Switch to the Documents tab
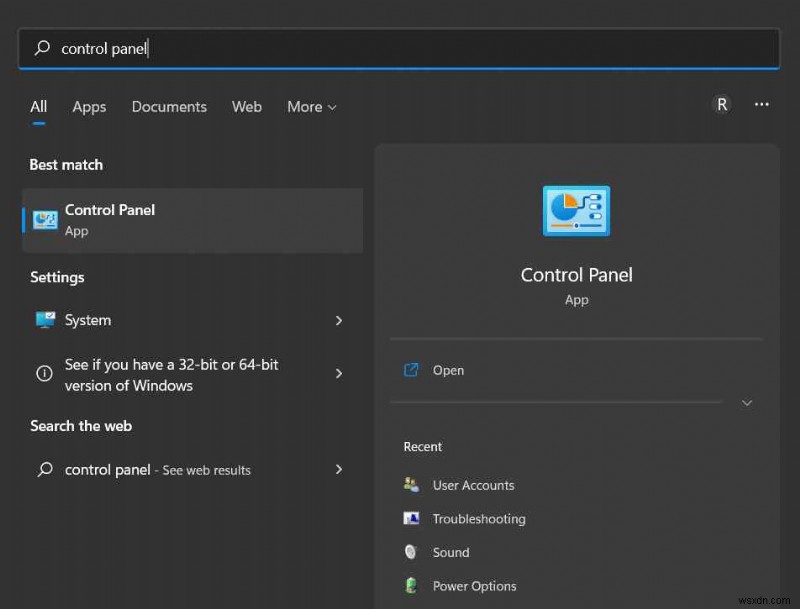 tap(169, 107)
